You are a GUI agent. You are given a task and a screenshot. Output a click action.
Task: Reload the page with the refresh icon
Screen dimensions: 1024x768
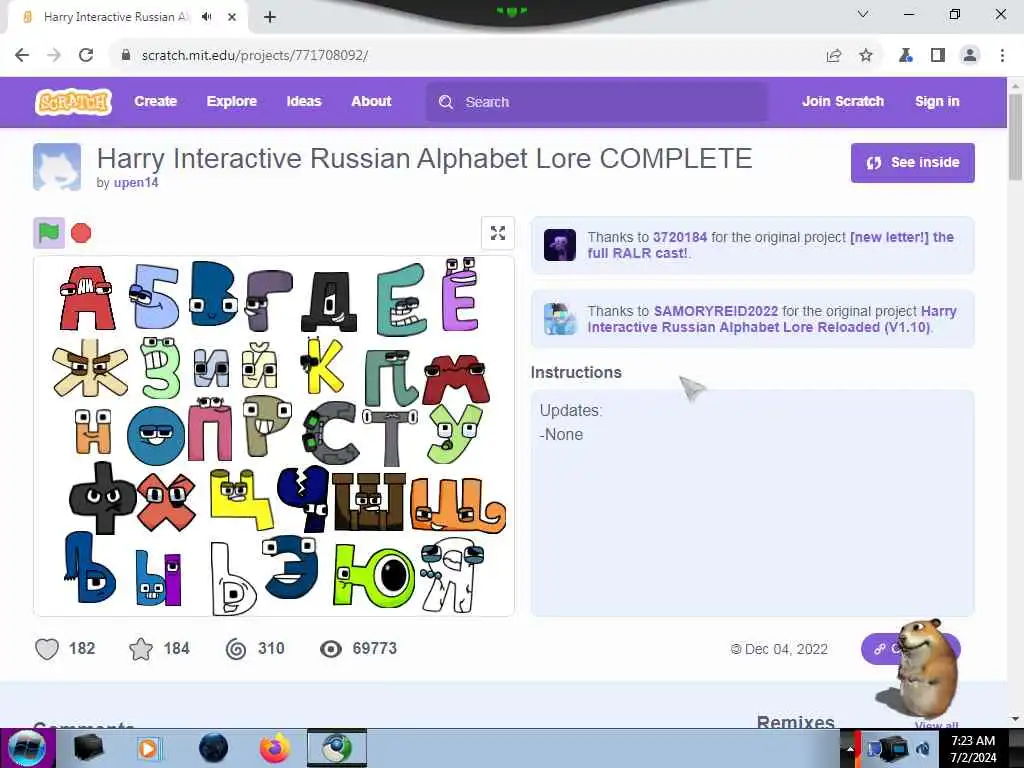(x=86, y=55)
